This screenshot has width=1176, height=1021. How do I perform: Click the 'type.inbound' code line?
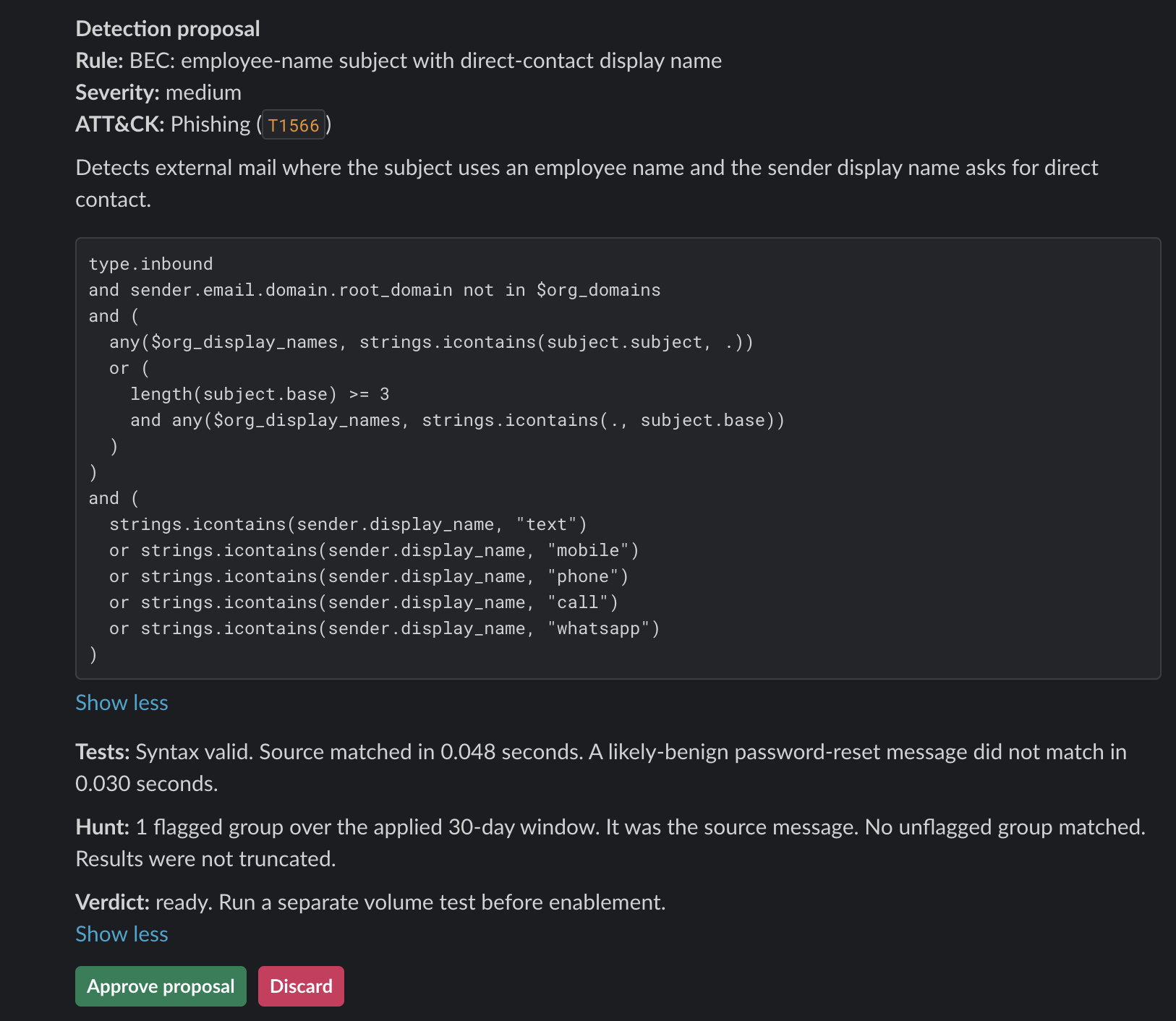pyautogui.click(x=150, y=264)
